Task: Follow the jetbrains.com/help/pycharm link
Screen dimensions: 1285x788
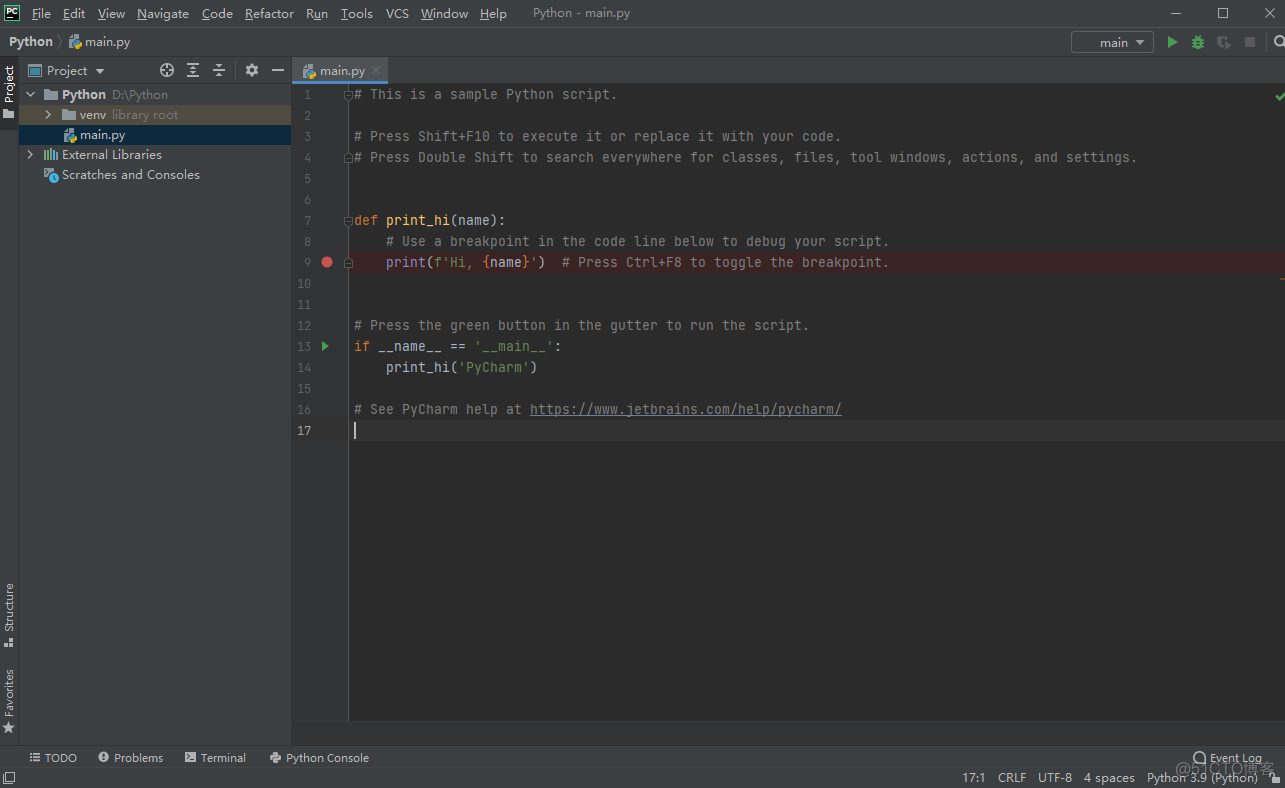Action: coord(686,409)
